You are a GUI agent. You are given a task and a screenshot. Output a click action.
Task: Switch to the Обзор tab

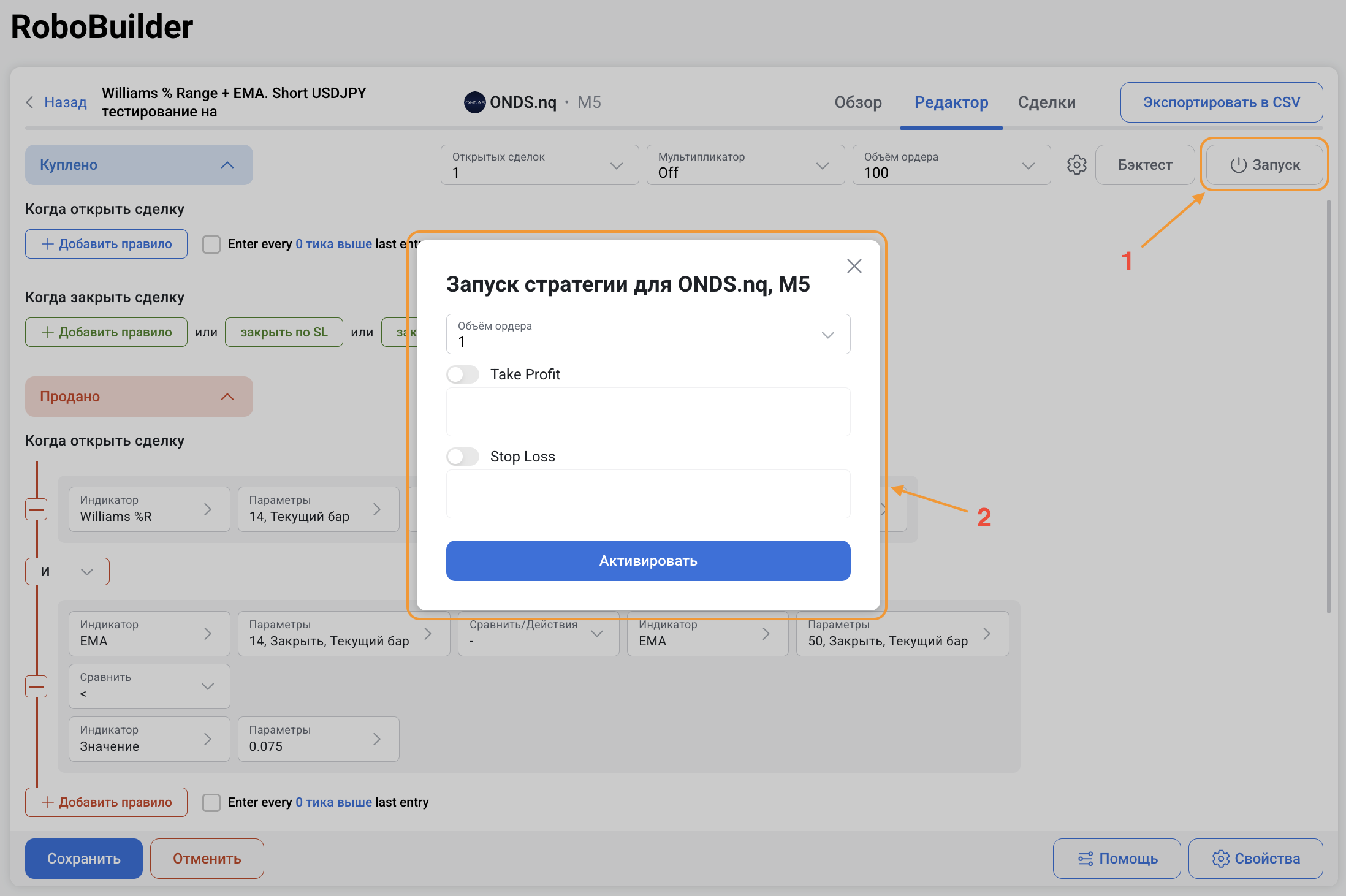[x=857, y=102]
